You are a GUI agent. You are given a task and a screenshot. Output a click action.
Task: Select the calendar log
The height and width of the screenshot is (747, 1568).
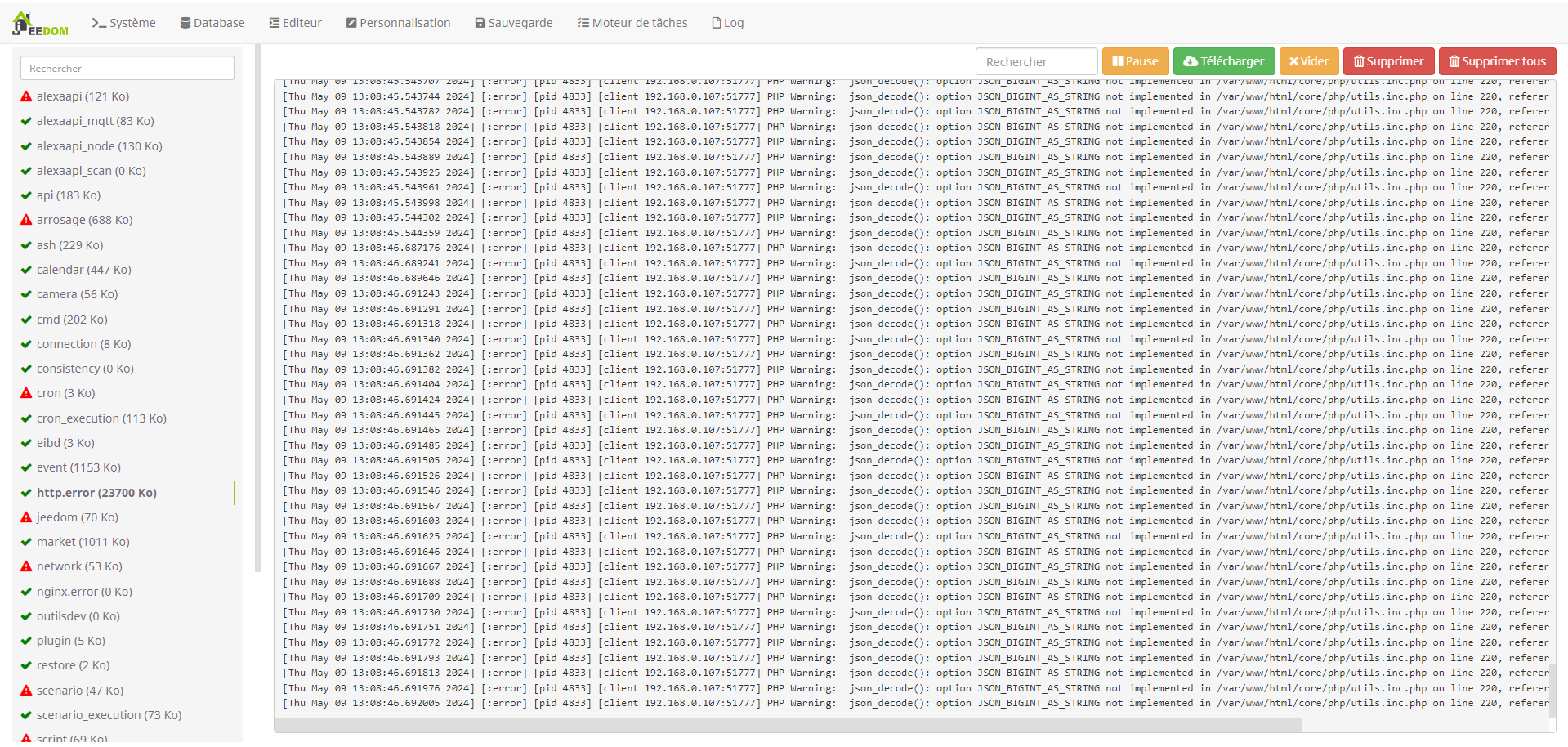tap(83, 270)
